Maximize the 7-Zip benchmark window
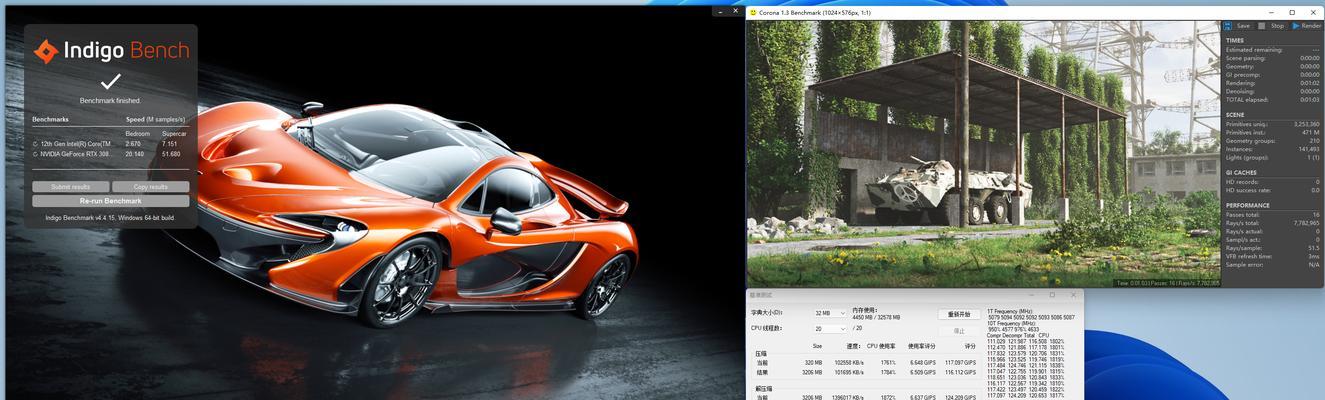 coord(1052,295)
